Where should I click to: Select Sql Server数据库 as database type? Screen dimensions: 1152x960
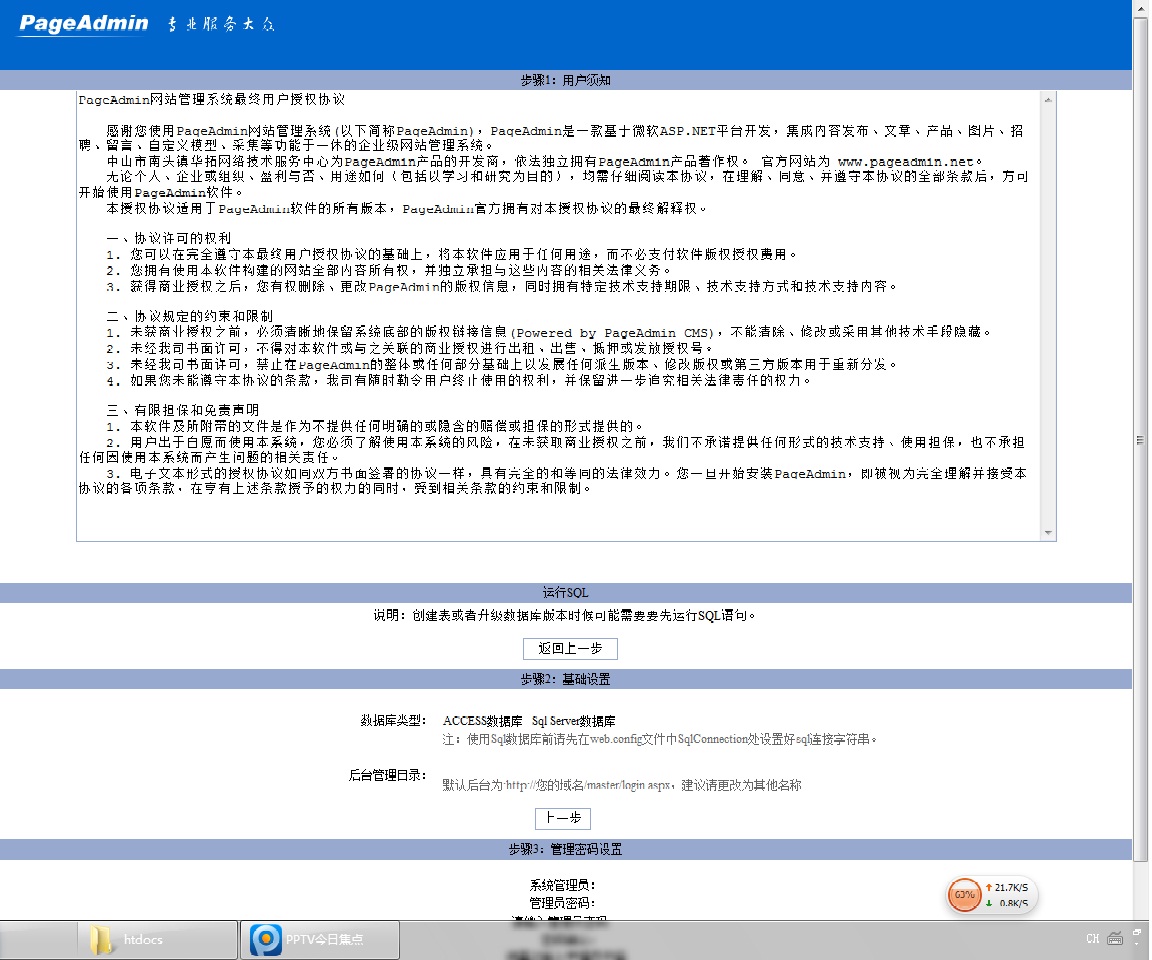tap(573, 721)
